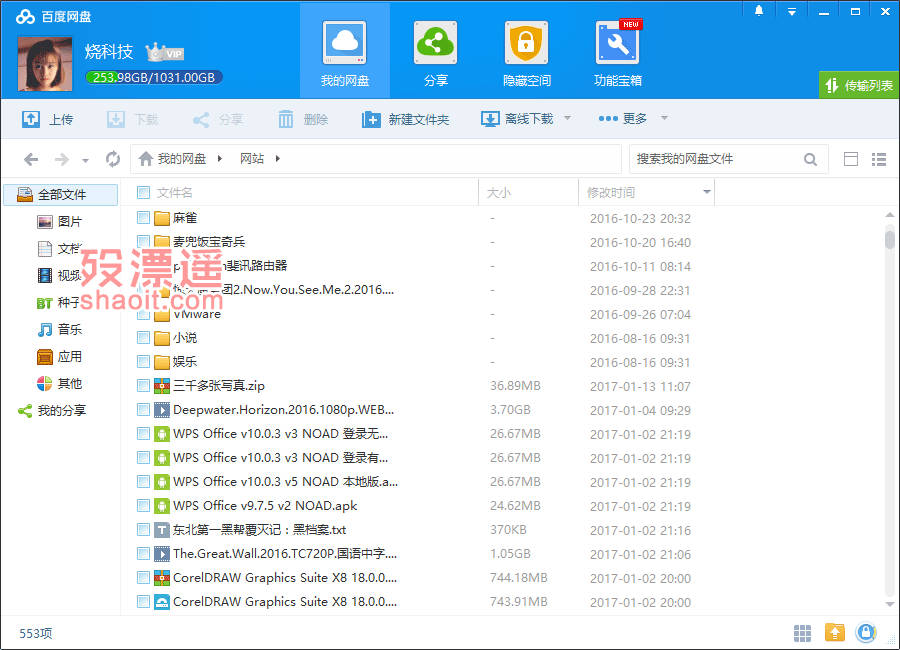Check the Deepwater.Horizon file checkbox

pyautogui.click(x=143, y=410)
